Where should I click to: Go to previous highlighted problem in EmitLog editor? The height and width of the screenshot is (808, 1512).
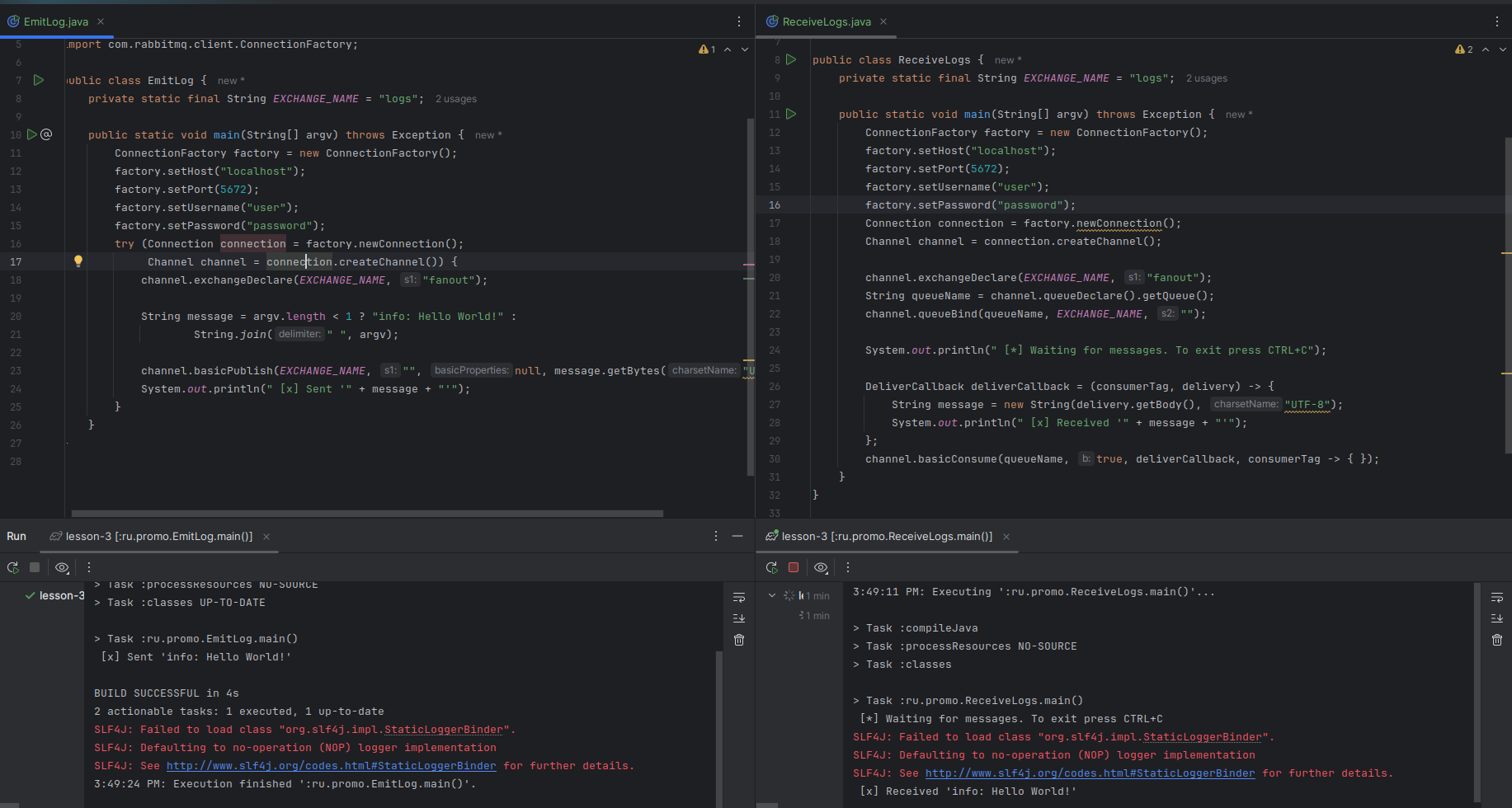click(728, 49)
